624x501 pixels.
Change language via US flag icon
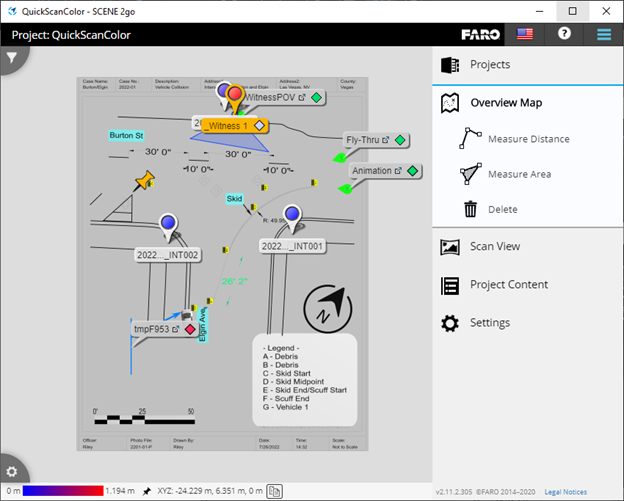pos(525,34)
